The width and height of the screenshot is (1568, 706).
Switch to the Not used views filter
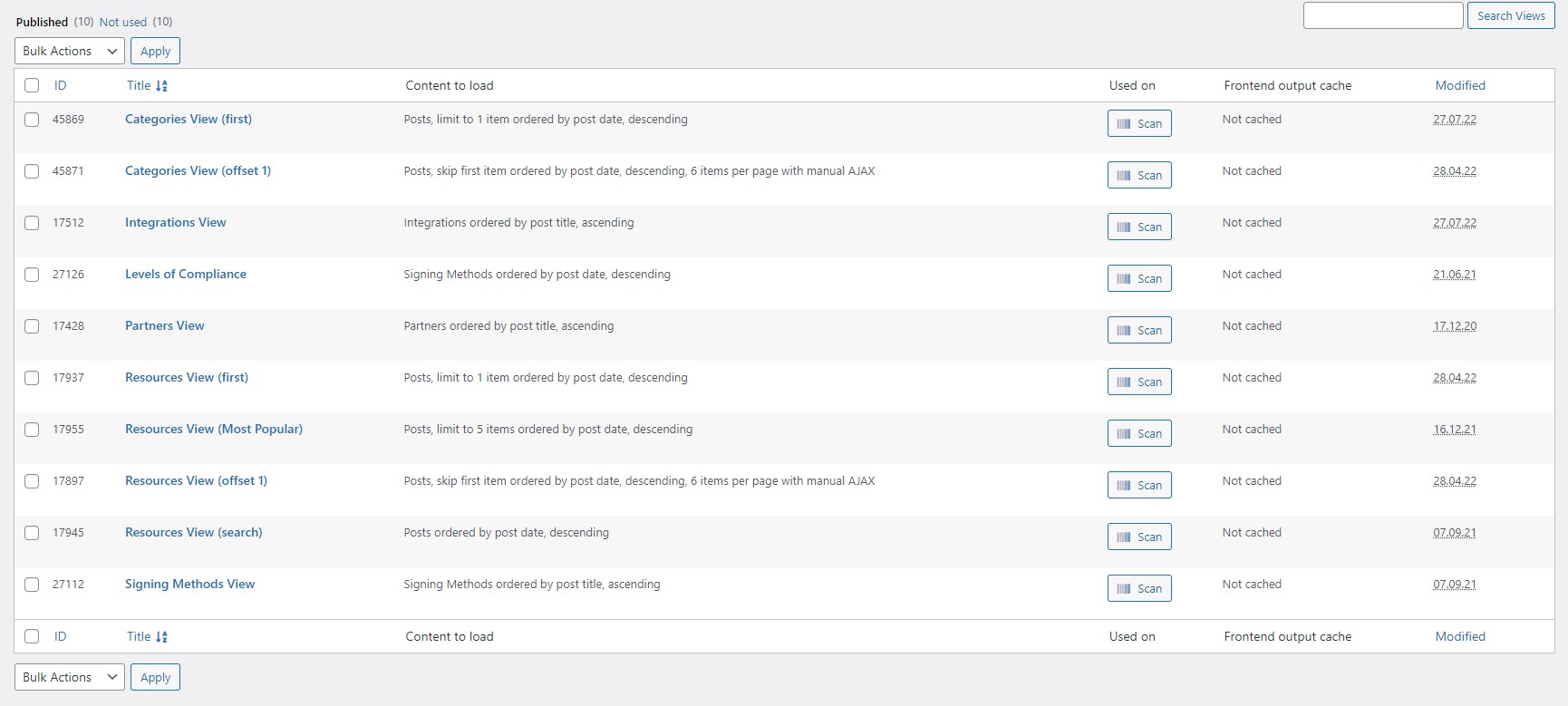click(123, 22)
